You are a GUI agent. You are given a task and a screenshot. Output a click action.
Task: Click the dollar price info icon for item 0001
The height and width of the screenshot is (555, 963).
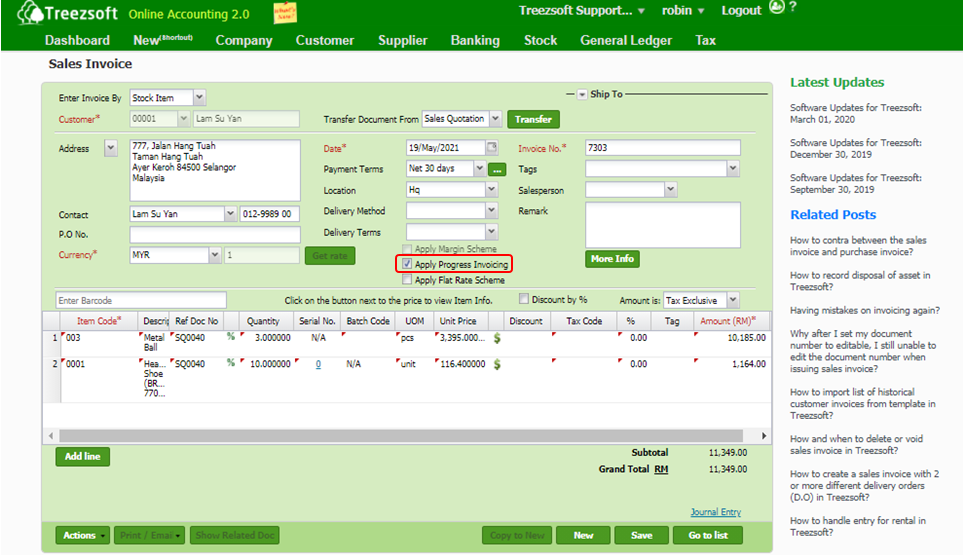pyautogui.click(x=497, y=364)
